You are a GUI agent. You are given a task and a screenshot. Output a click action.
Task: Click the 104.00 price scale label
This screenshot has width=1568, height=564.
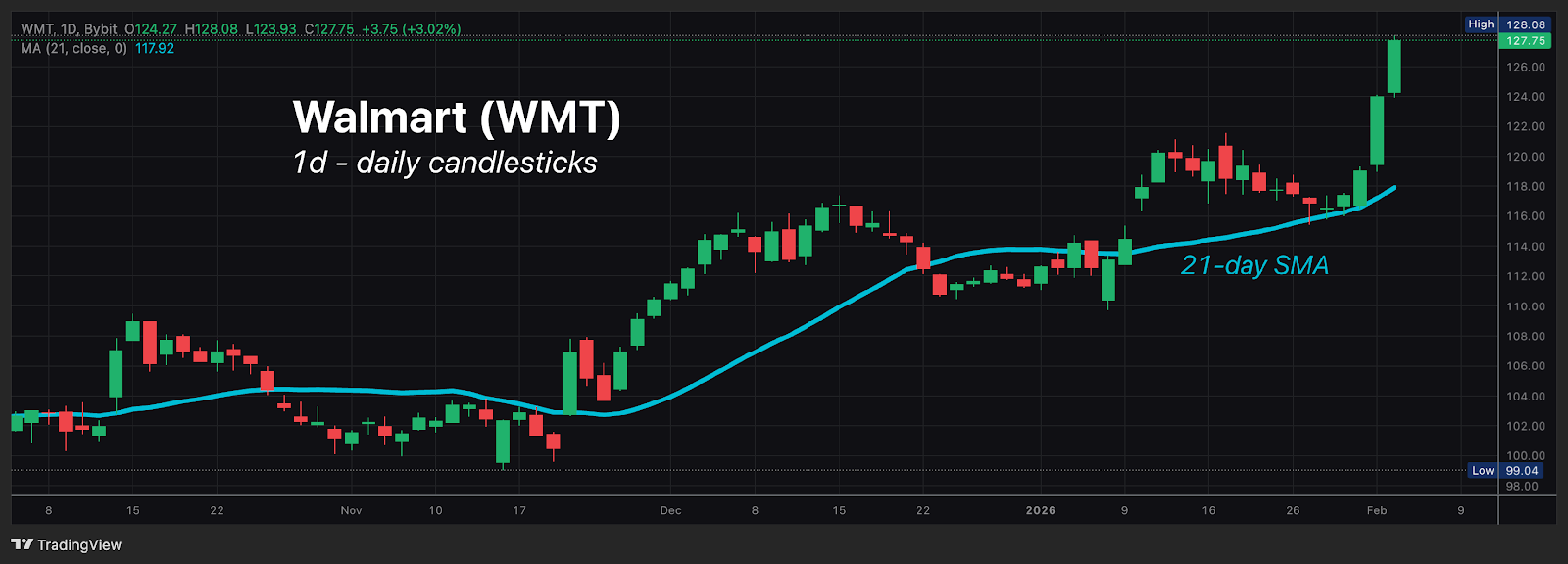pos(1526,397)
